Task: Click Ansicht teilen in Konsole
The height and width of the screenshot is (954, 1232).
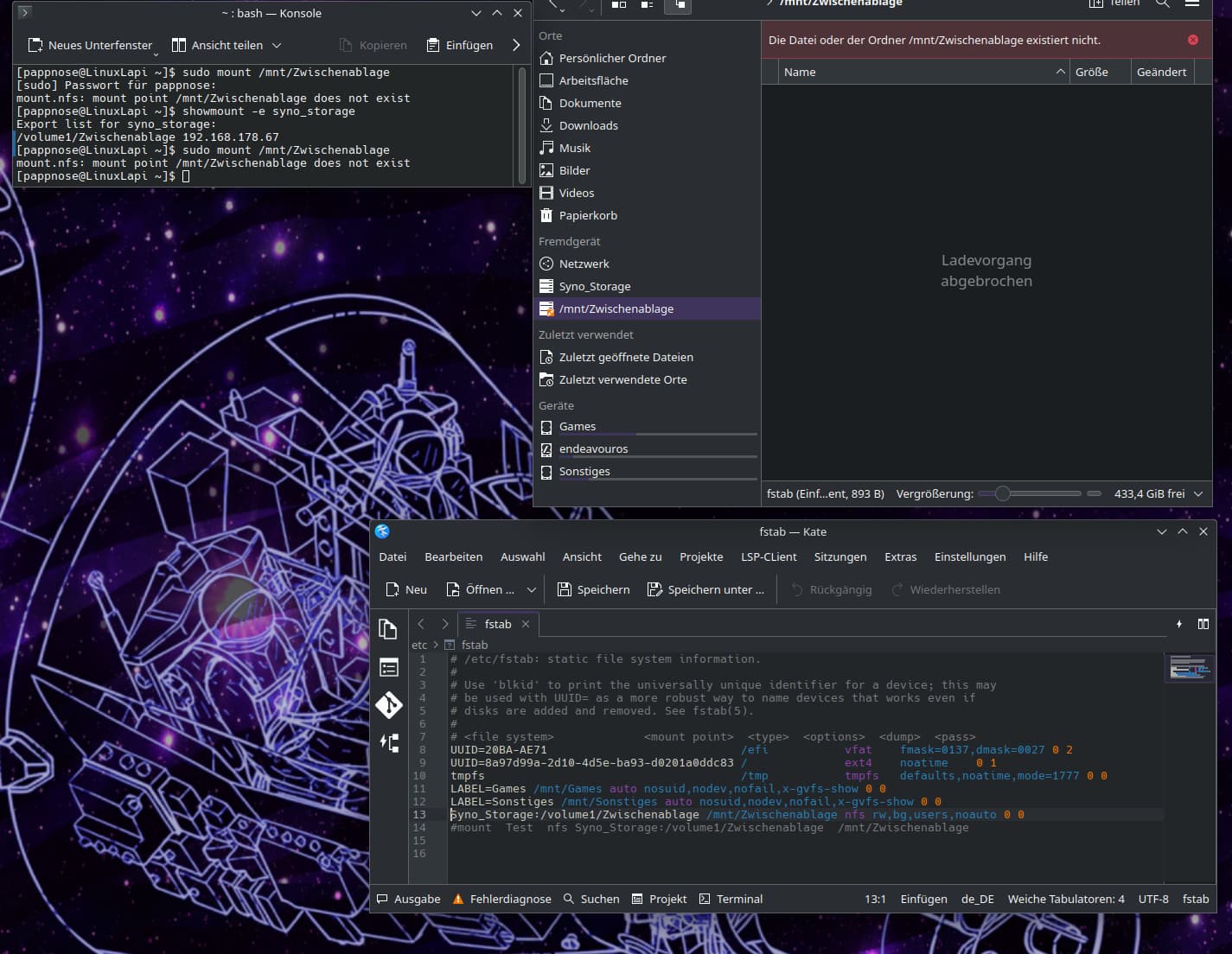Action: pyautogui.click(x=217, y=45)
